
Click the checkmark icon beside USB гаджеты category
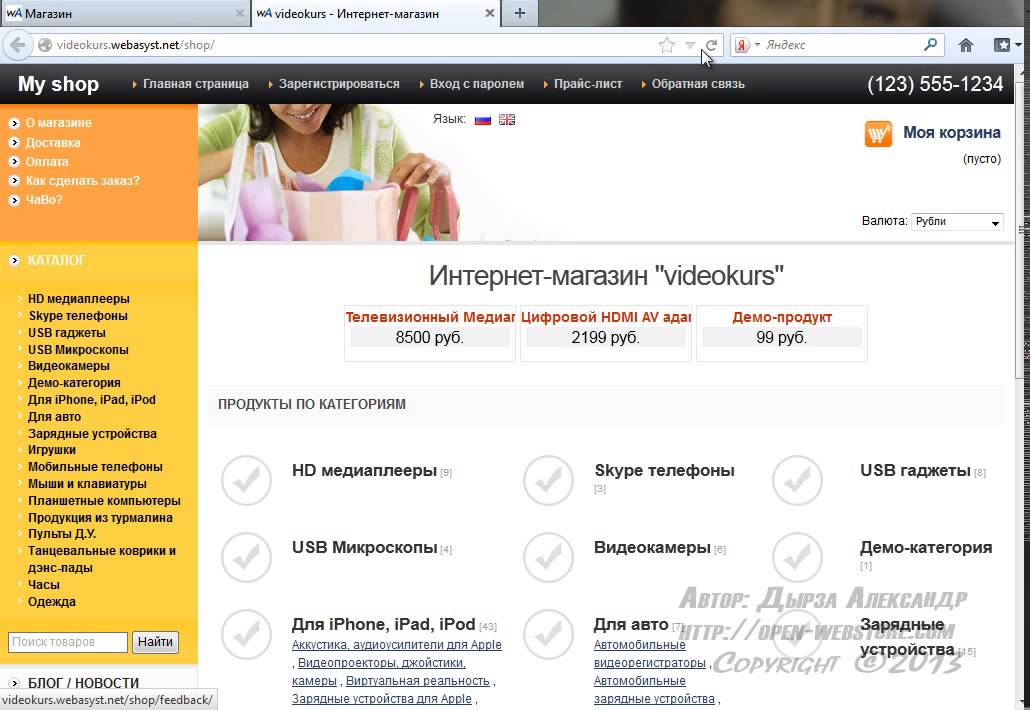point(797,481)
